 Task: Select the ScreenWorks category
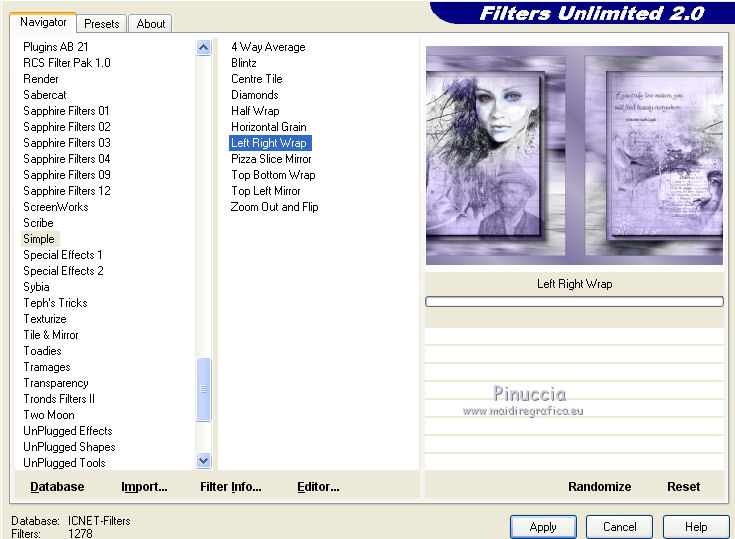coord(55,207)
